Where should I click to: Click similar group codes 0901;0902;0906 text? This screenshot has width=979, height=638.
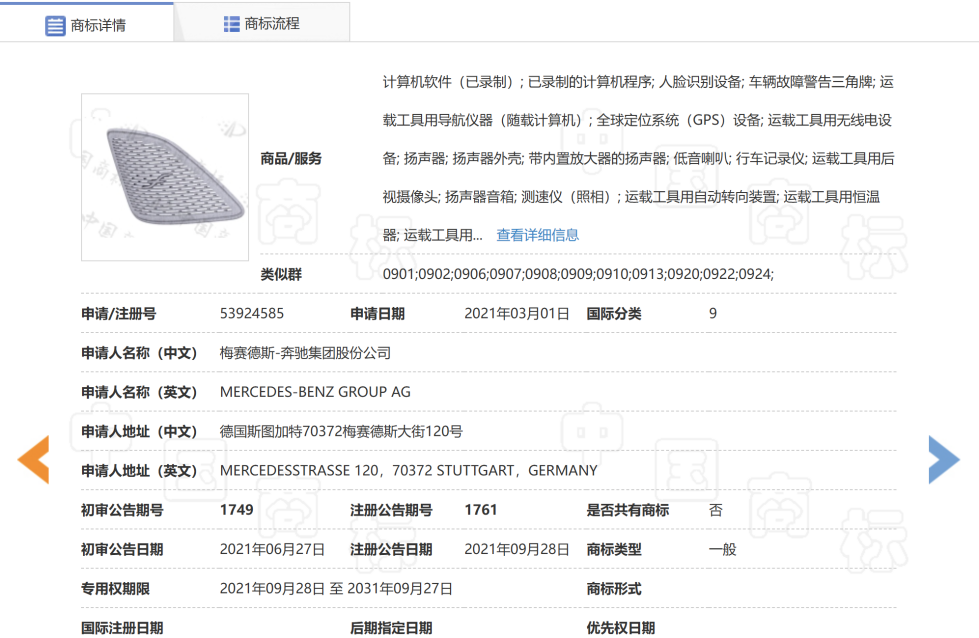[x=578, y=274]
